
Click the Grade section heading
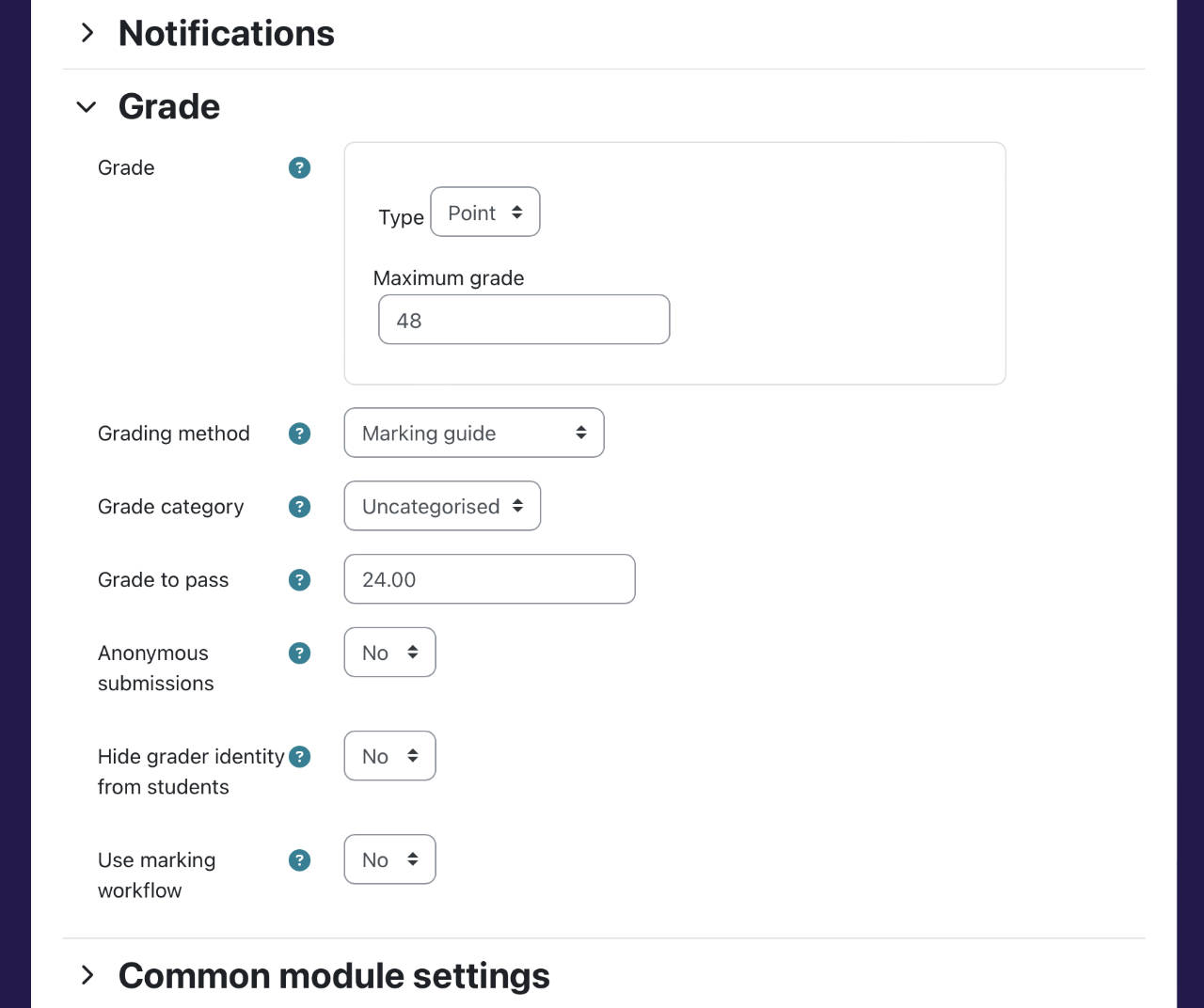168,106
